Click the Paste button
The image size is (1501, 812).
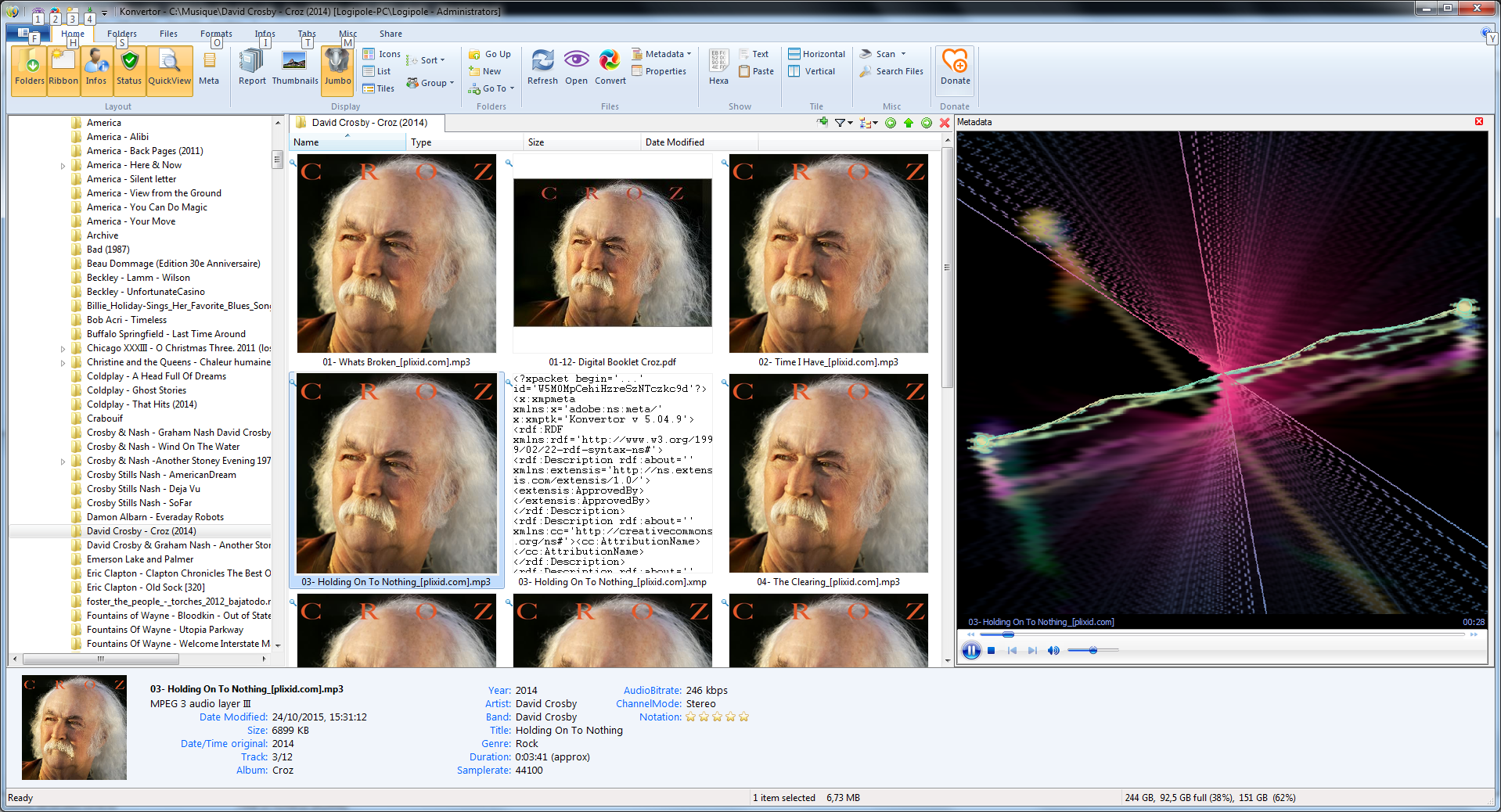[x=756, y=71]
